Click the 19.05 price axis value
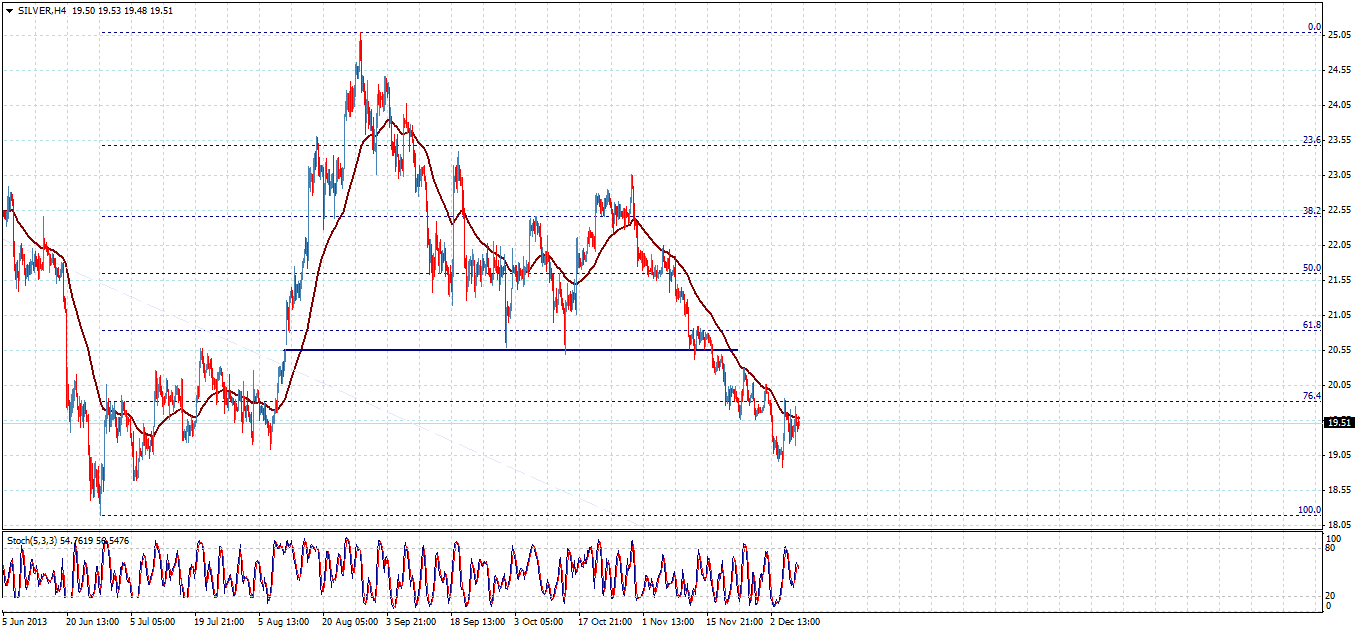Image resolution: width=1362 pixels, height=630 pixels. click(1339, 455)
